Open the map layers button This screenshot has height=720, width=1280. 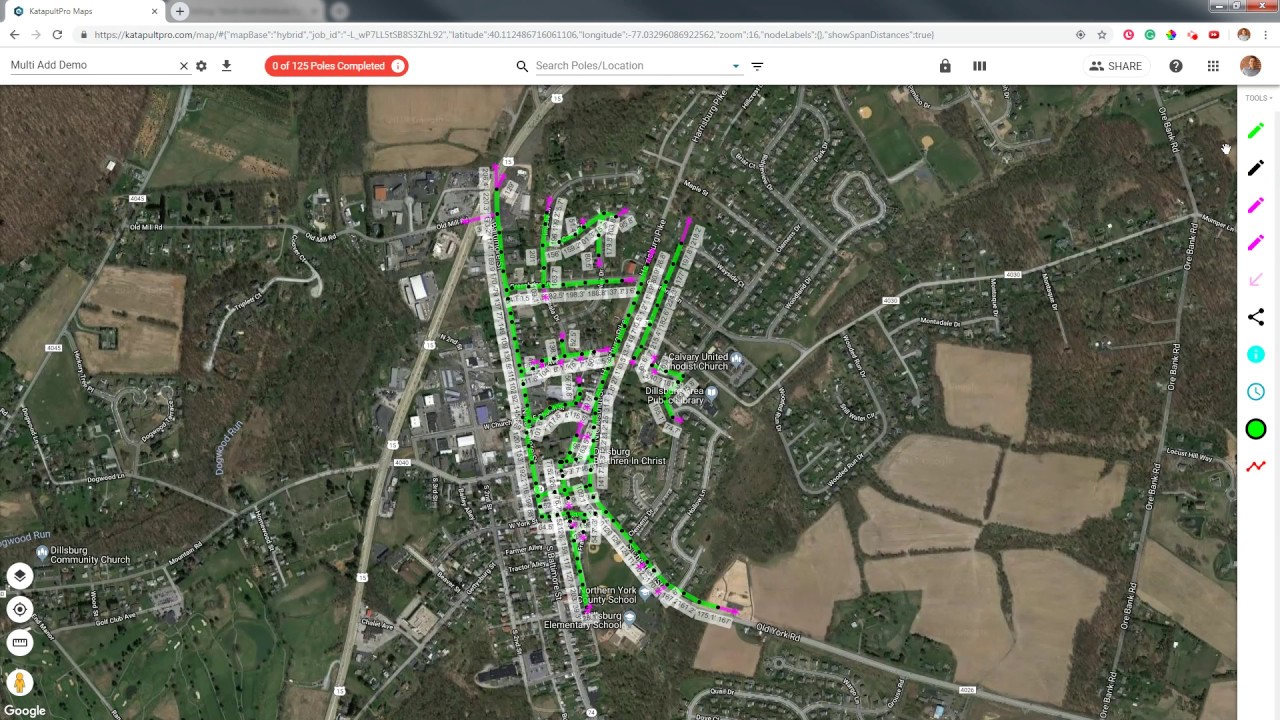pyautogui.click(x=20, y=576)
